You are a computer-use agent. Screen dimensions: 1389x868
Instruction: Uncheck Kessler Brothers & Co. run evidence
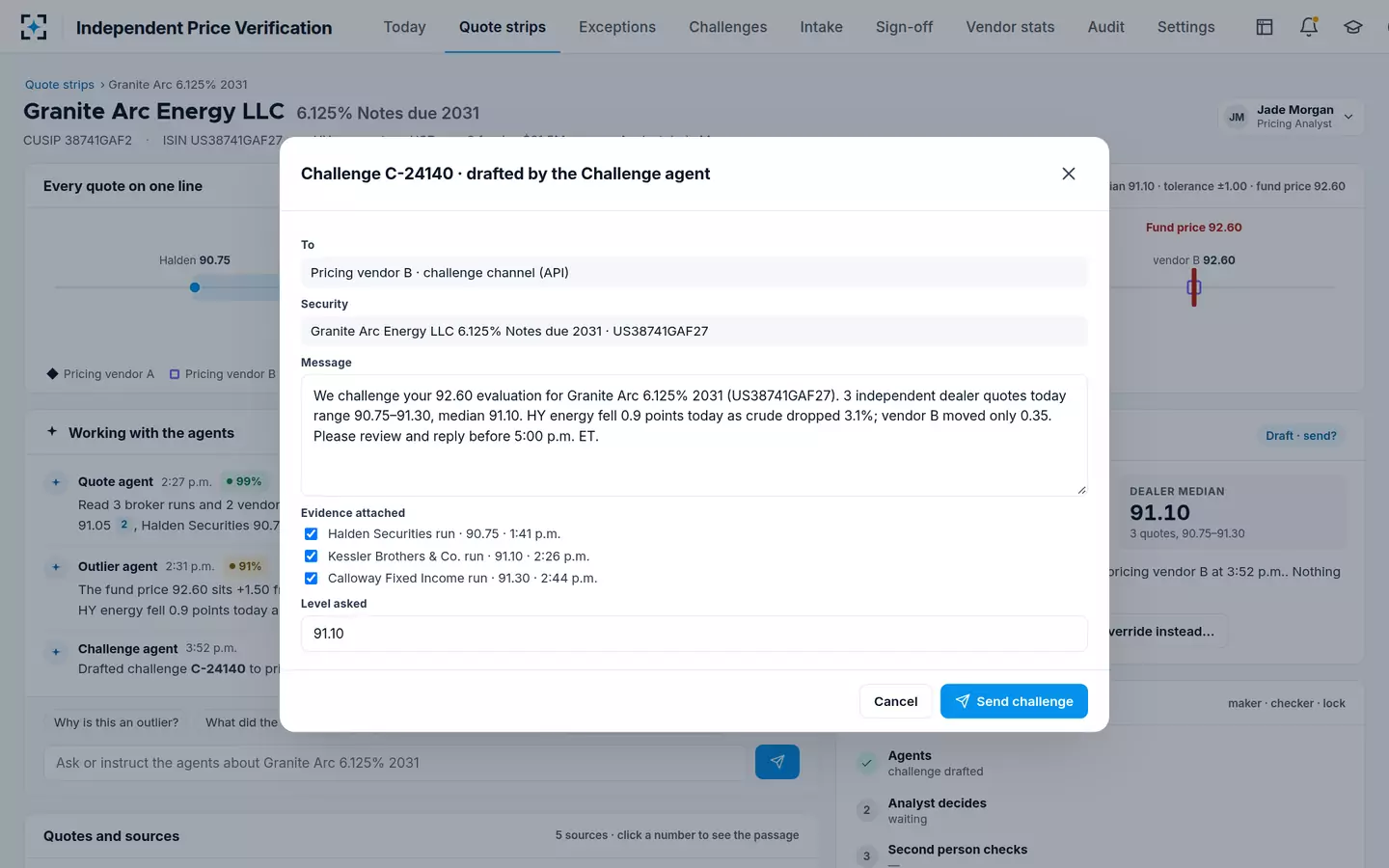point(311,556)
